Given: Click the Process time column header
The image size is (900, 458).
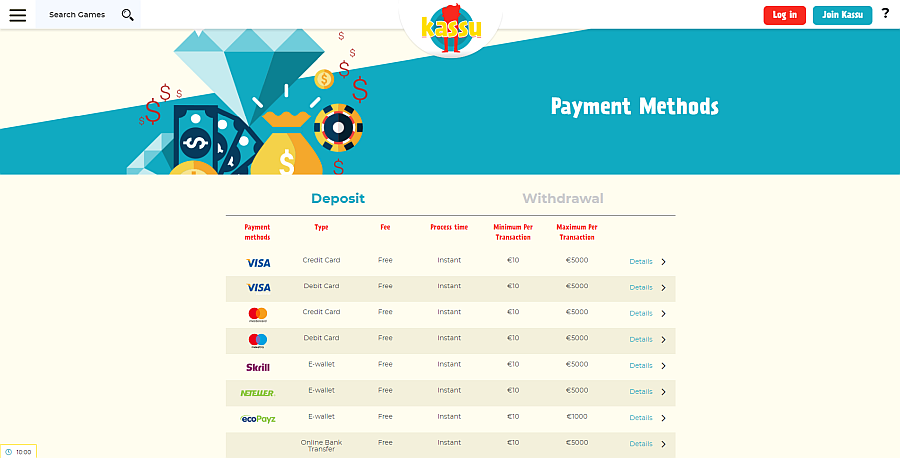Looking at the screenshot, I should [x=449, y=227].
